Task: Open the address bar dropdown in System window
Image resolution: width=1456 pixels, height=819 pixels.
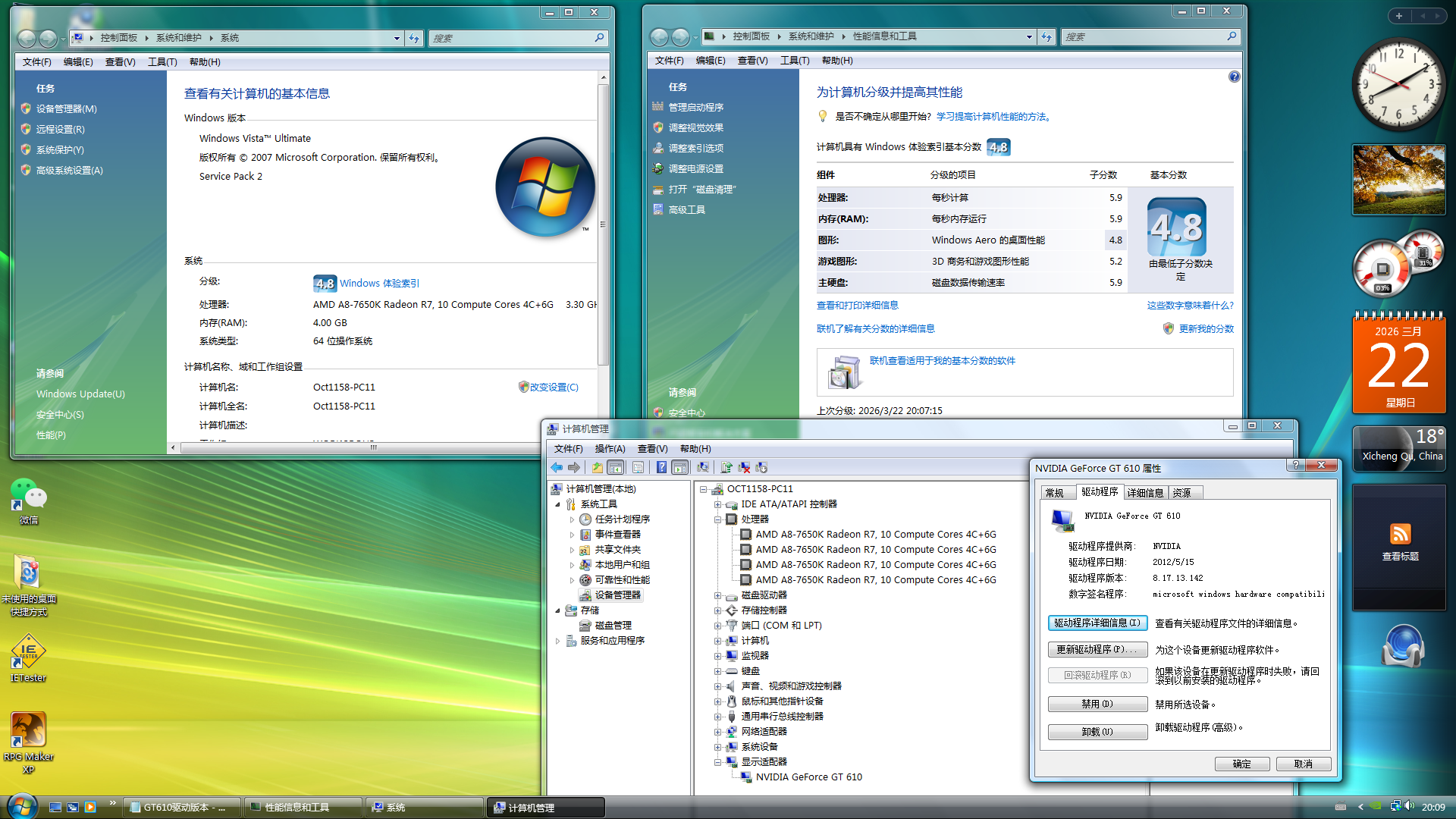Action: [397, 38]
